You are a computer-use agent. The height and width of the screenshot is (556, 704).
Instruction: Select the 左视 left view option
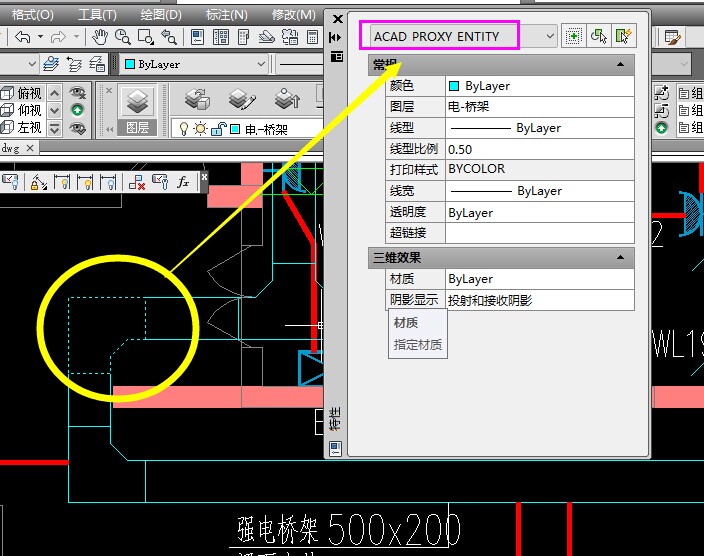tap(29, 127)
